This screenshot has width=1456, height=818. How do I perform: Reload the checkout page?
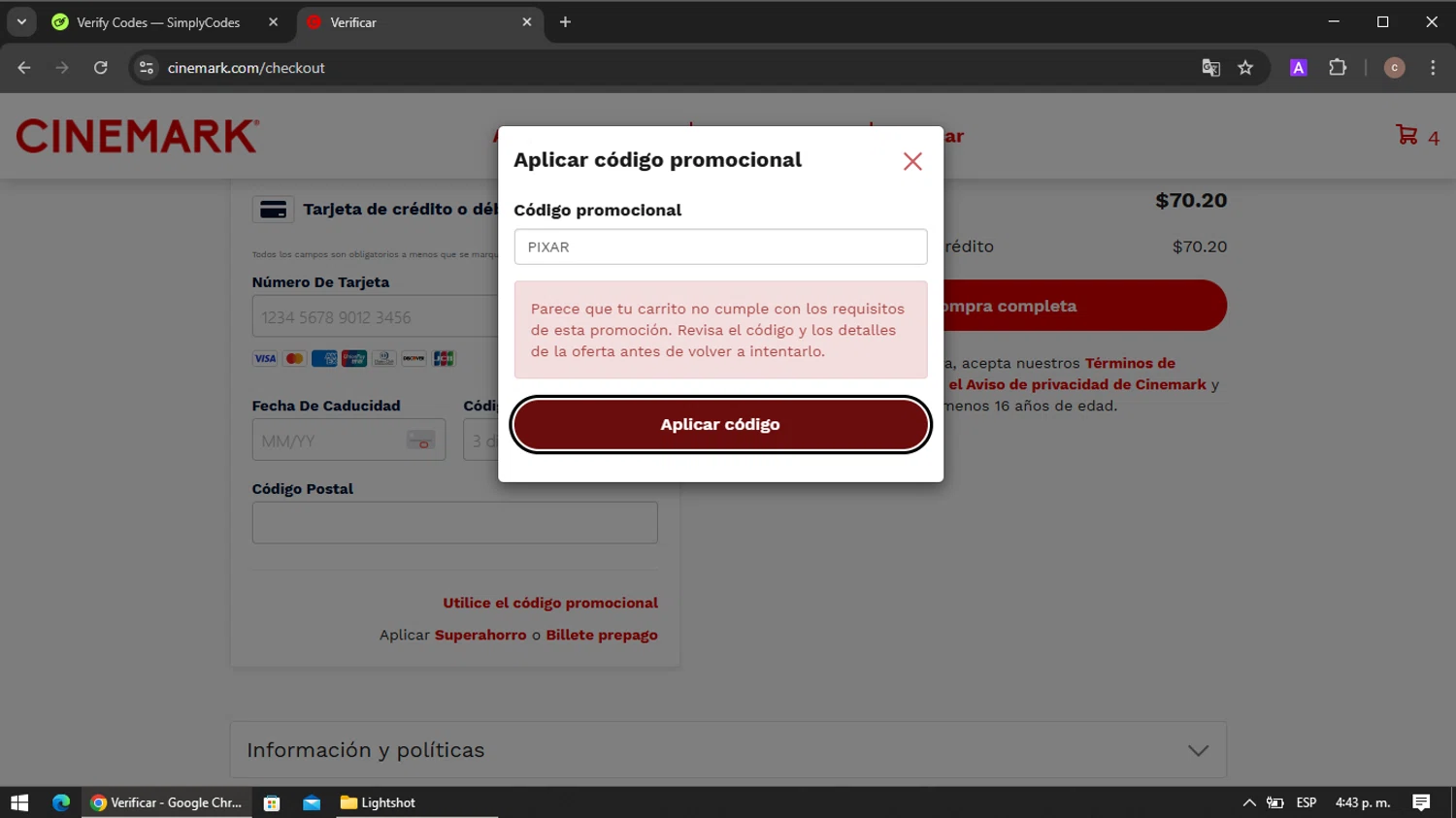point(100,68)
